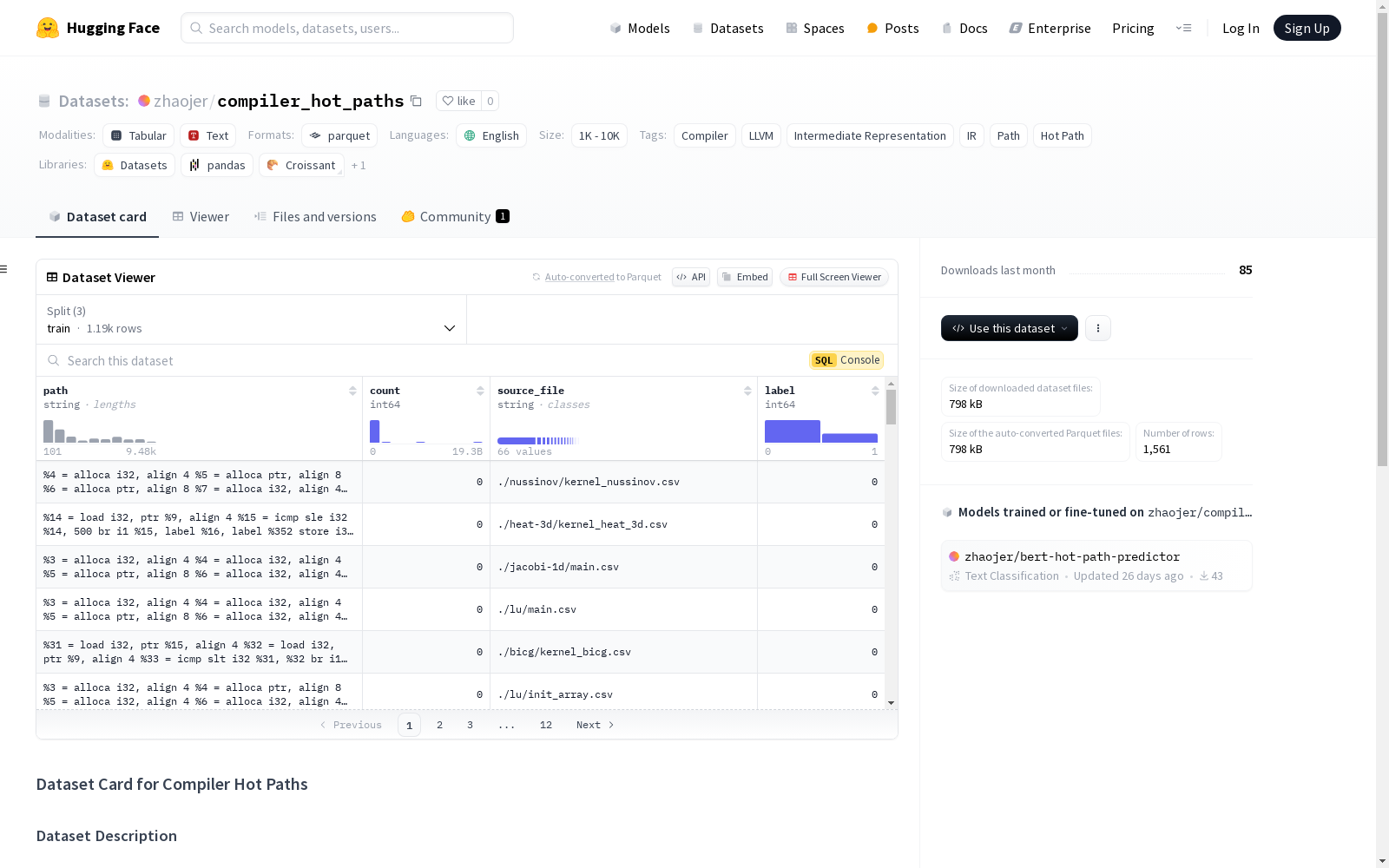
Task: Select the ./heat-3d/kernel_heat_3d.csv cell
Action: coord(624,524)
